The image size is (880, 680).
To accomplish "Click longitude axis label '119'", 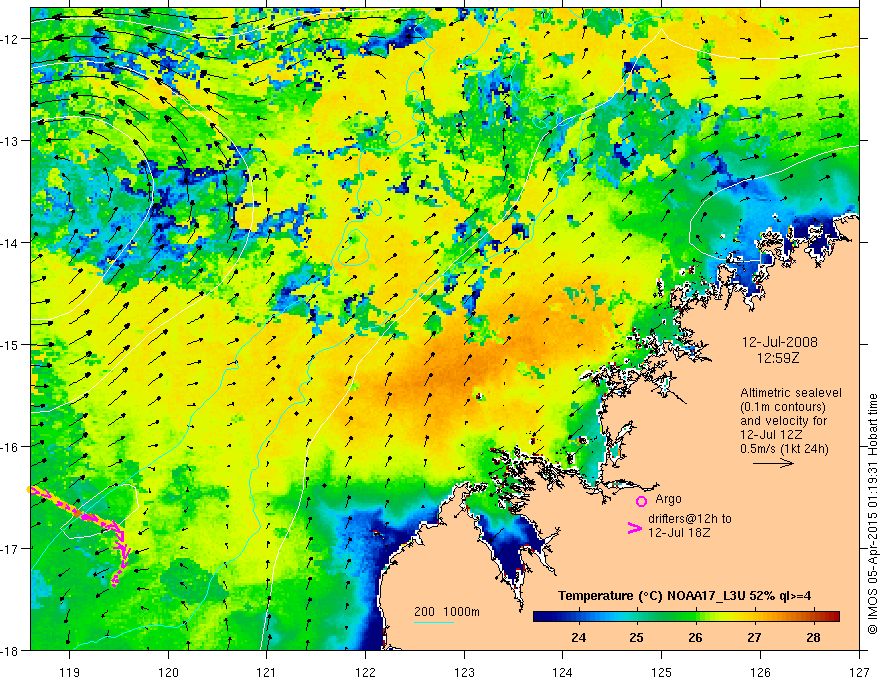I will [70, 672].
